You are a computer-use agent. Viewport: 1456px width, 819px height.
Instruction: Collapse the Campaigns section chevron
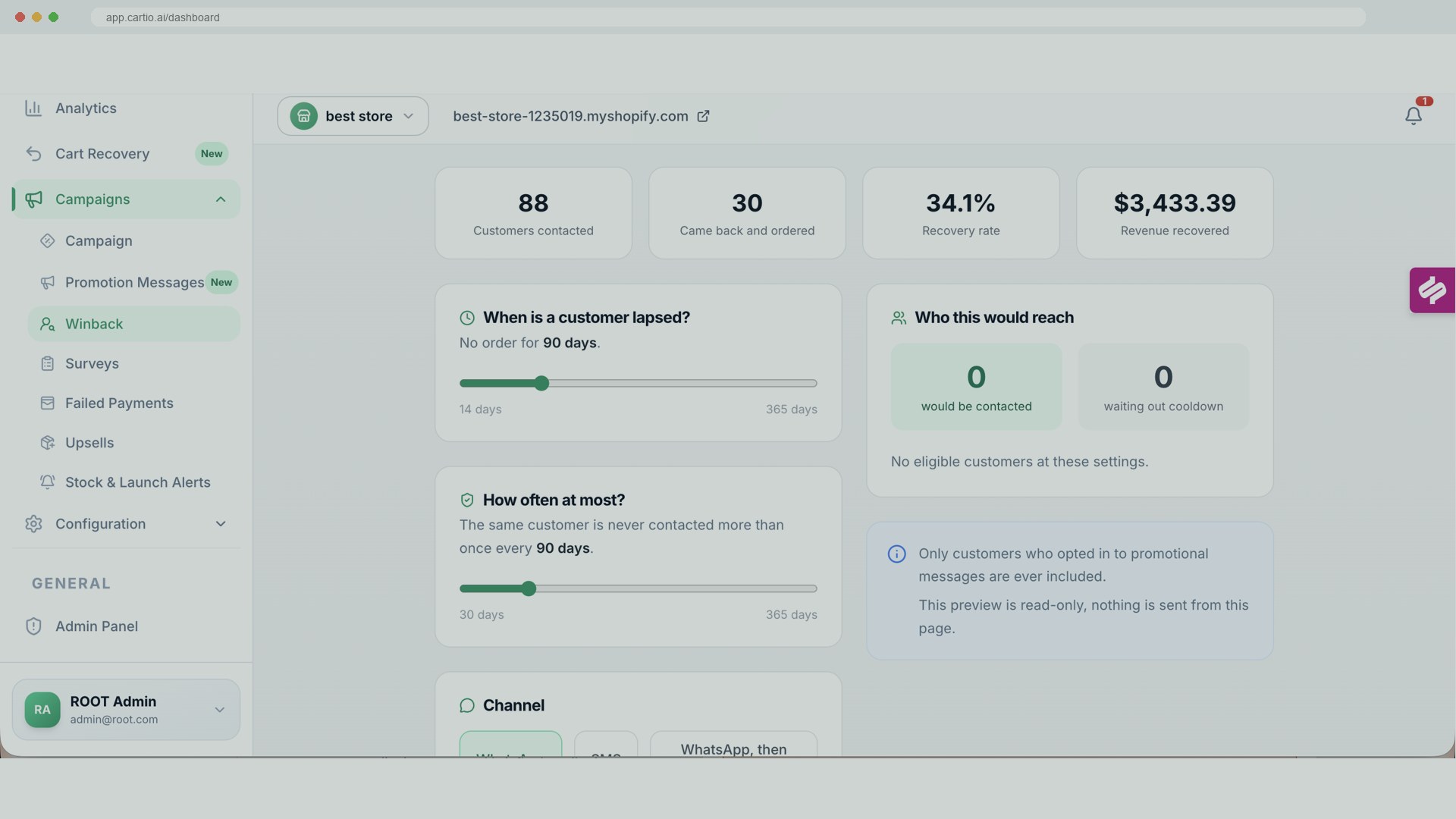point(221,199)
